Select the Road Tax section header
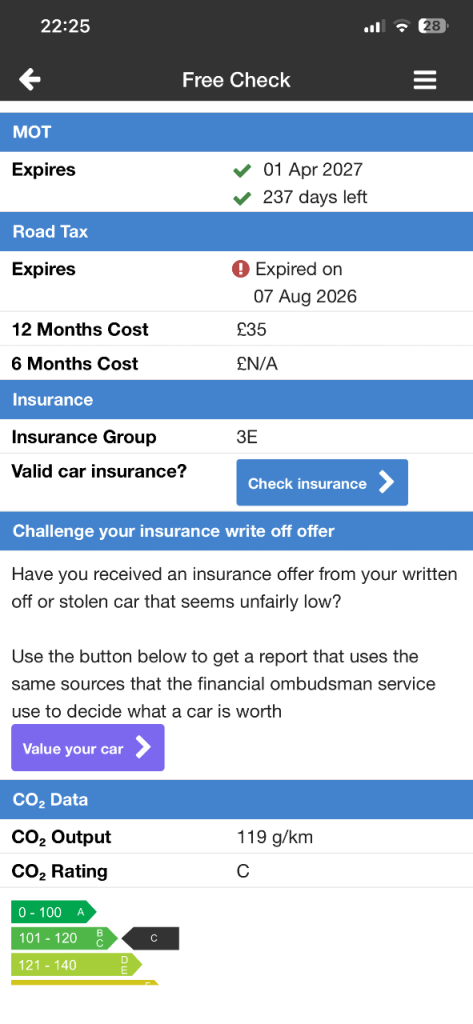 coord(236,231)
